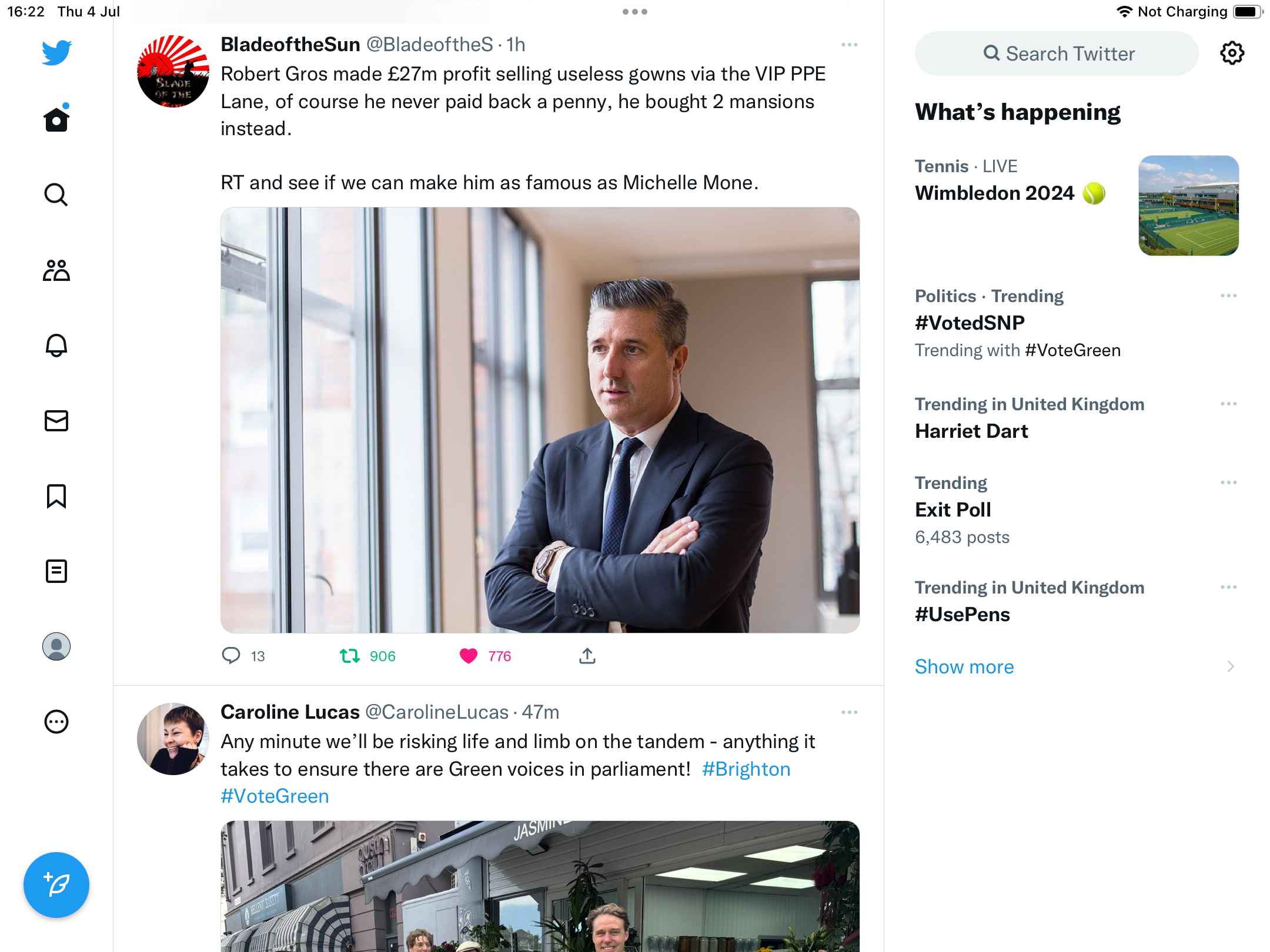Open the Home feed icon
This screenshot has width=1270, height=952.
(x=56, y=120)
